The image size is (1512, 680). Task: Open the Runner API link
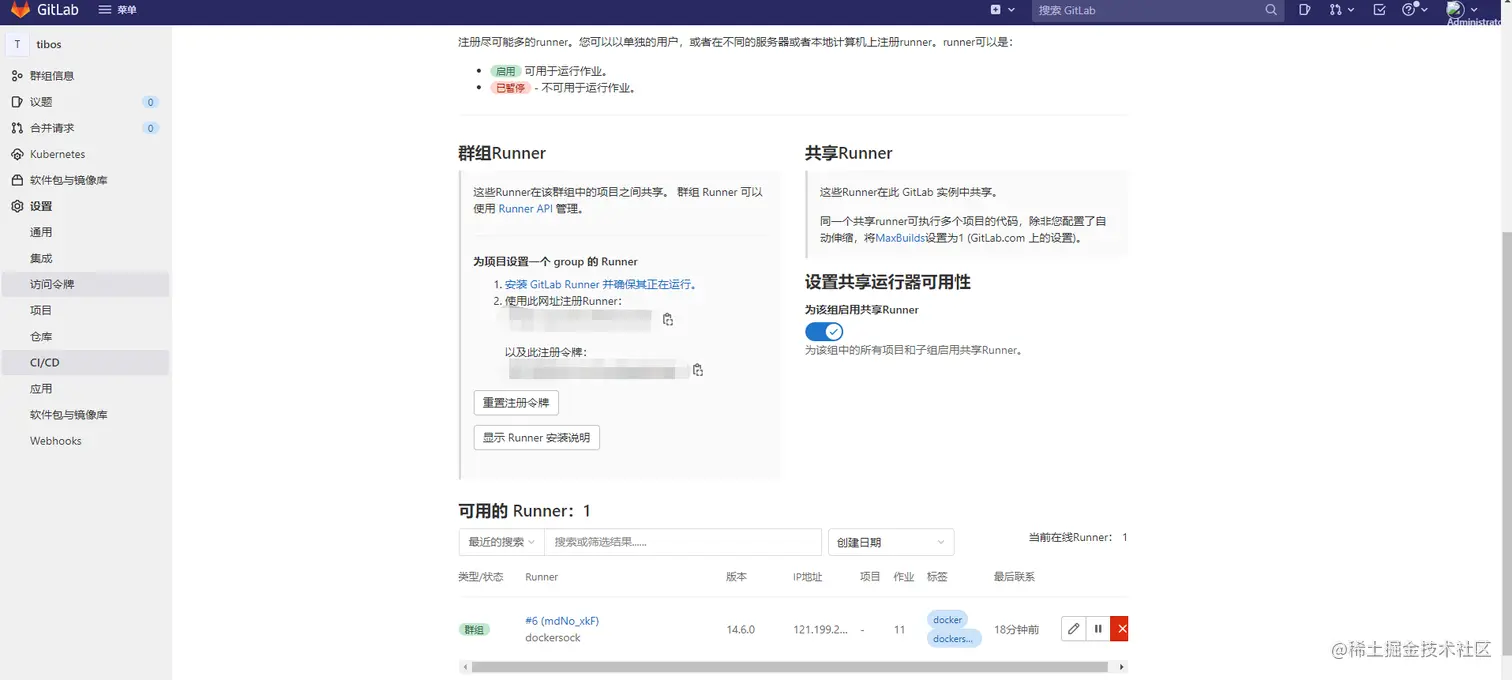click(525, 209)
